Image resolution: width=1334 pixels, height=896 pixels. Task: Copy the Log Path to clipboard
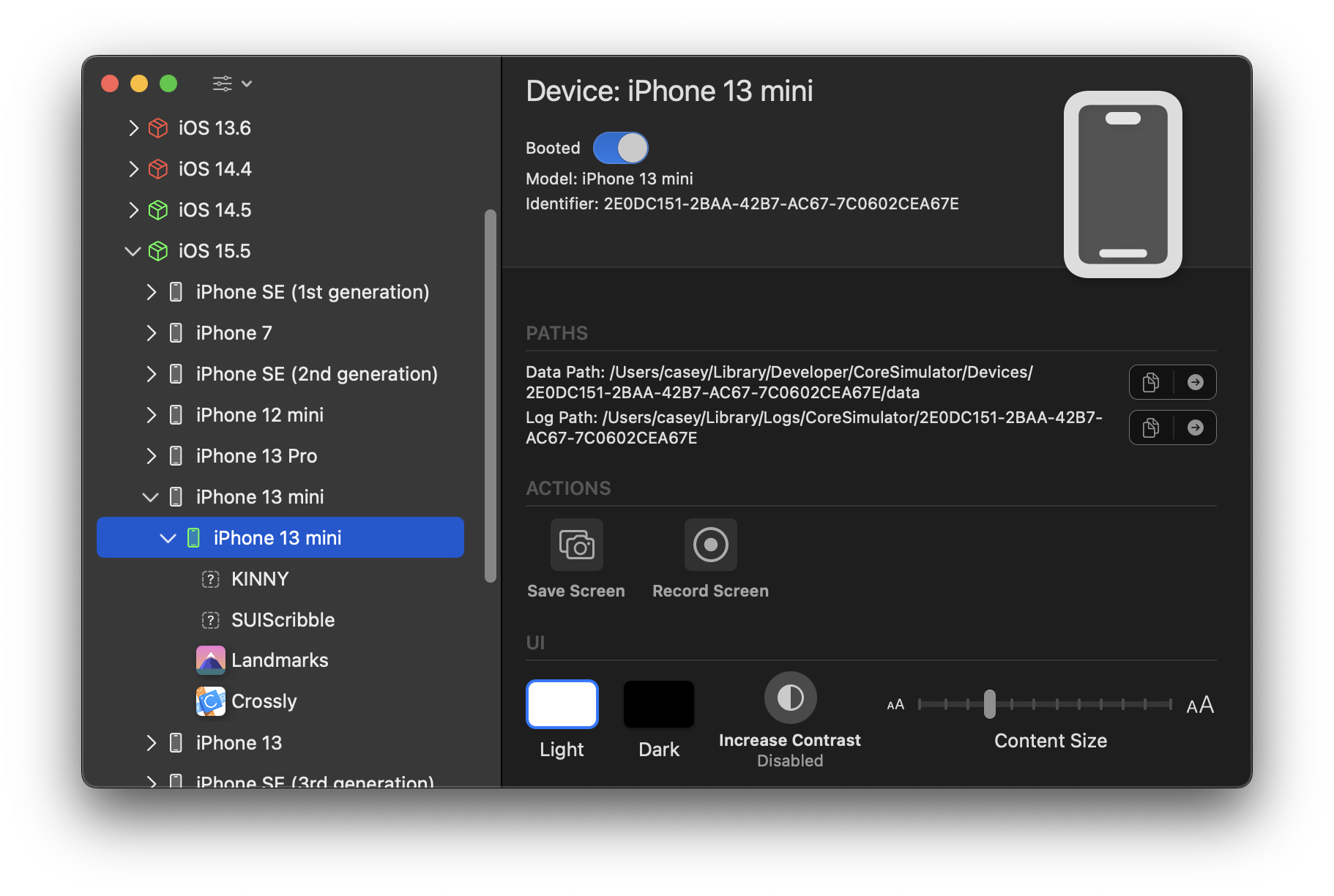1151,428
